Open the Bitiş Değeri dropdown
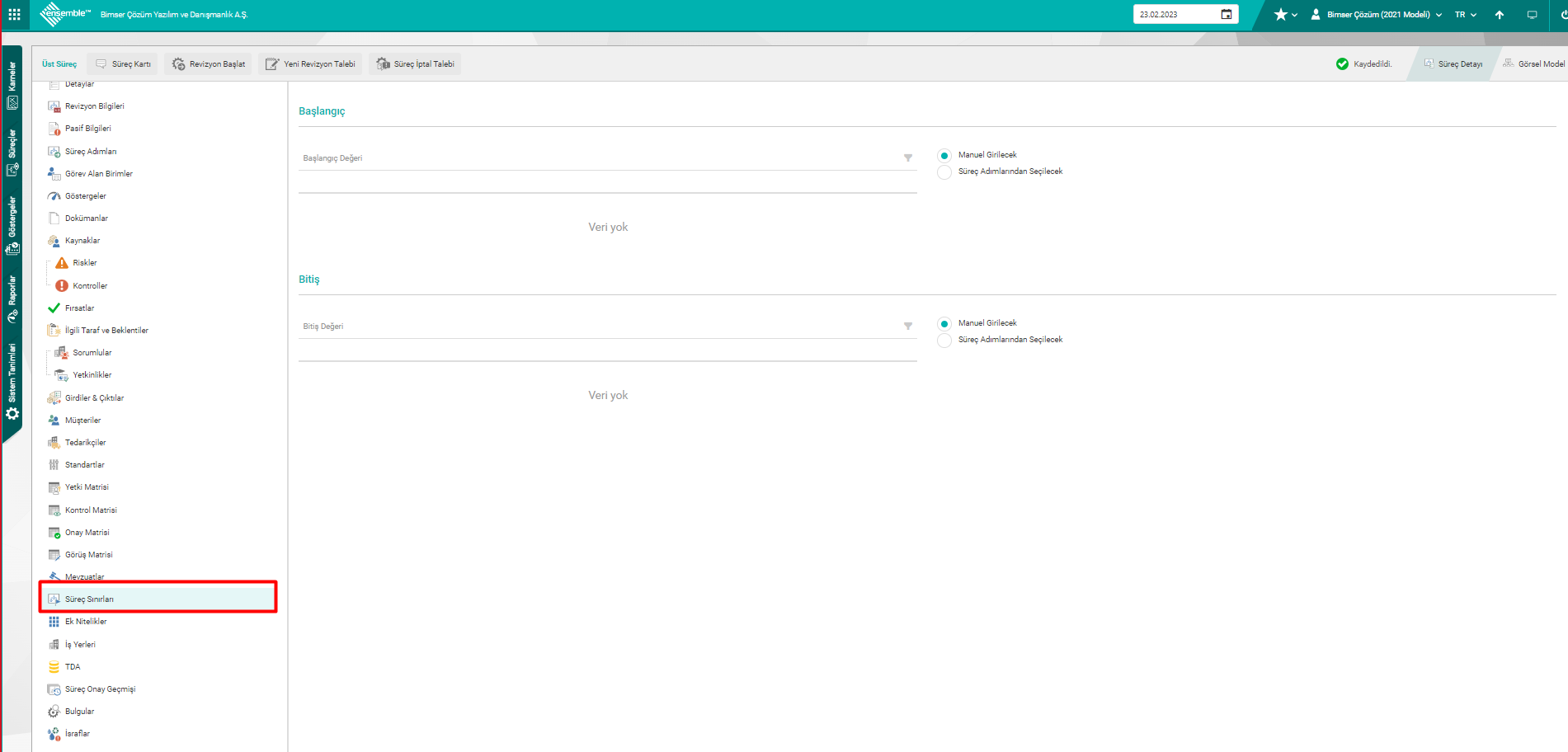This screenshot has width=1568, height=752. click(608, 327)
